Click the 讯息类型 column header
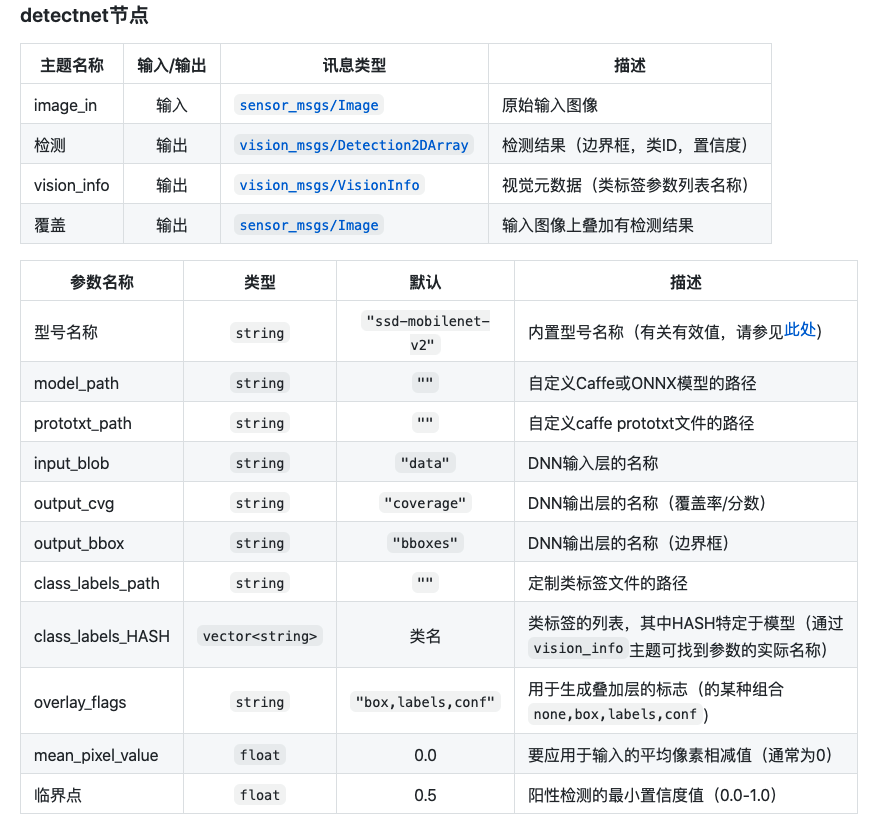 [x=354, y=65]
